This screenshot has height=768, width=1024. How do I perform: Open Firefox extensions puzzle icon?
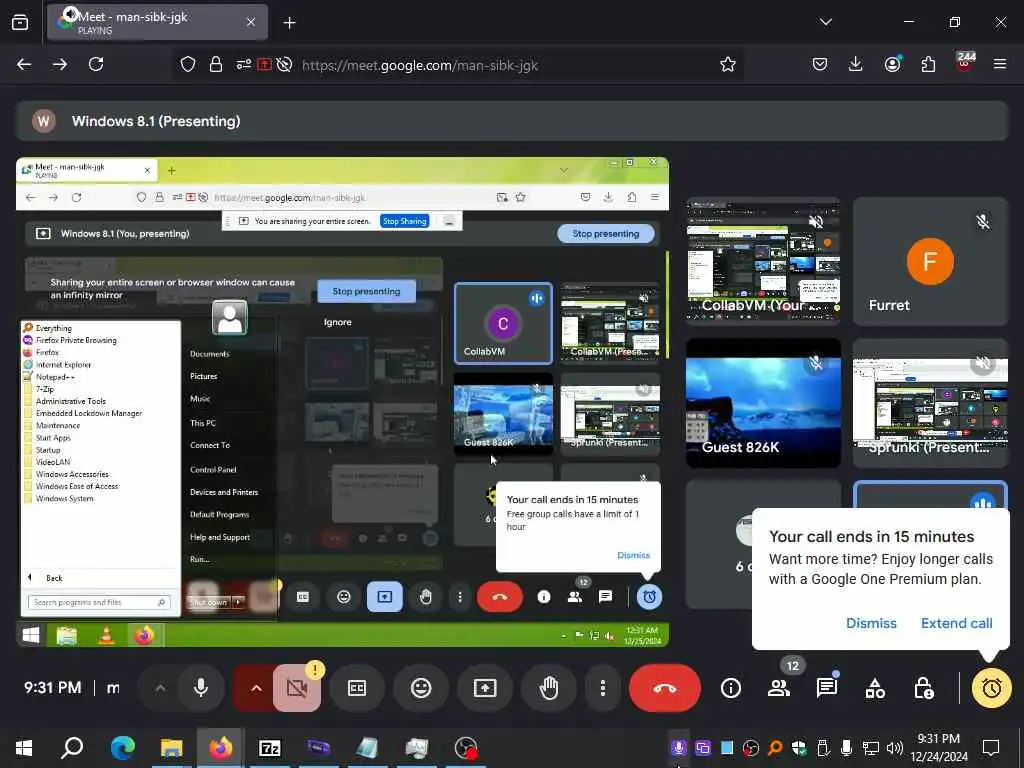coord(928,64)
